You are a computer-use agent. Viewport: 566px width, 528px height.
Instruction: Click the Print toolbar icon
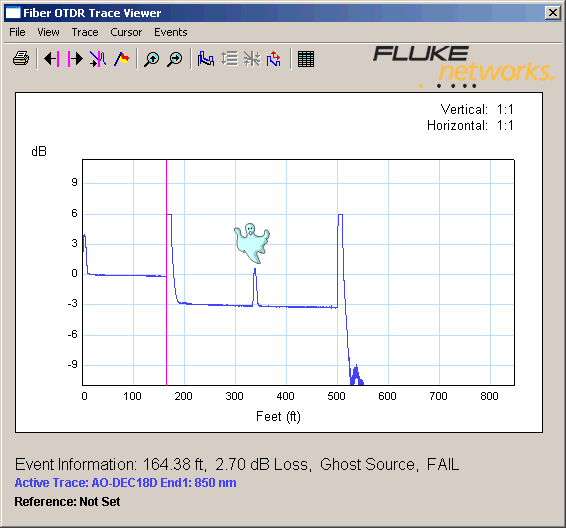[21, 58]
